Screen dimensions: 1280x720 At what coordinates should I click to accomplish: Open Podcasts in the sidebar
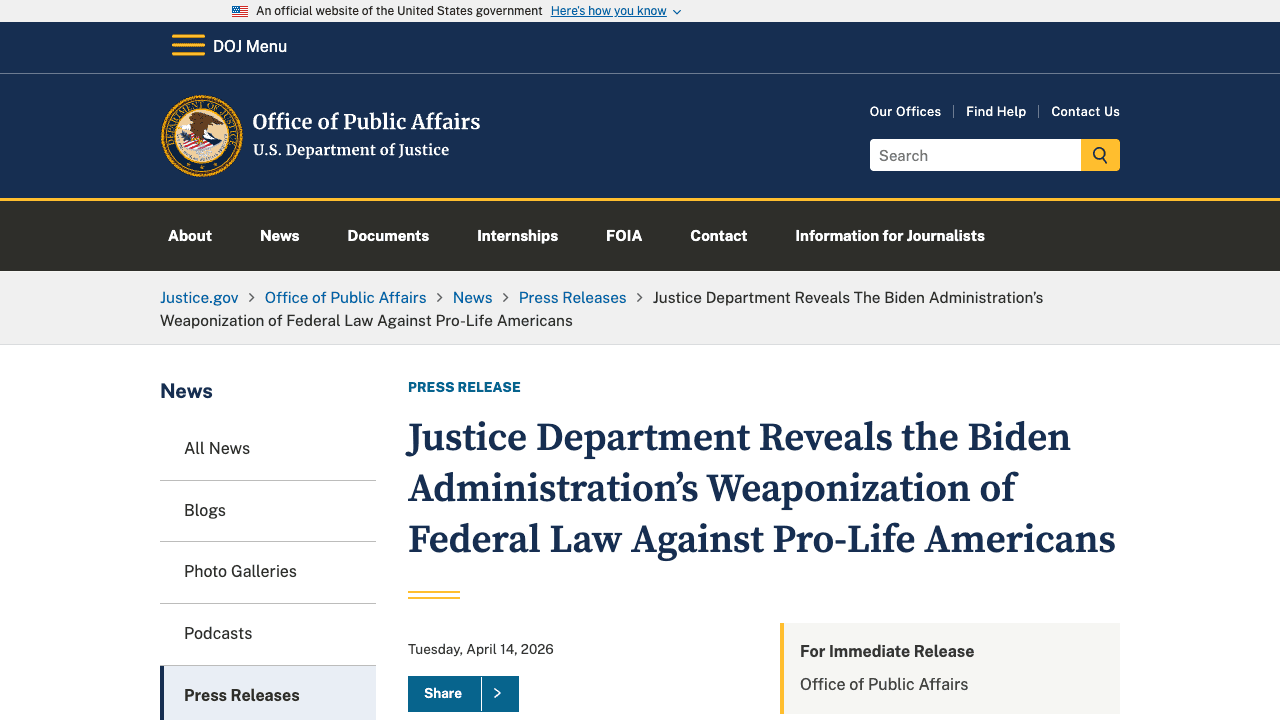(x=218, y=633)
